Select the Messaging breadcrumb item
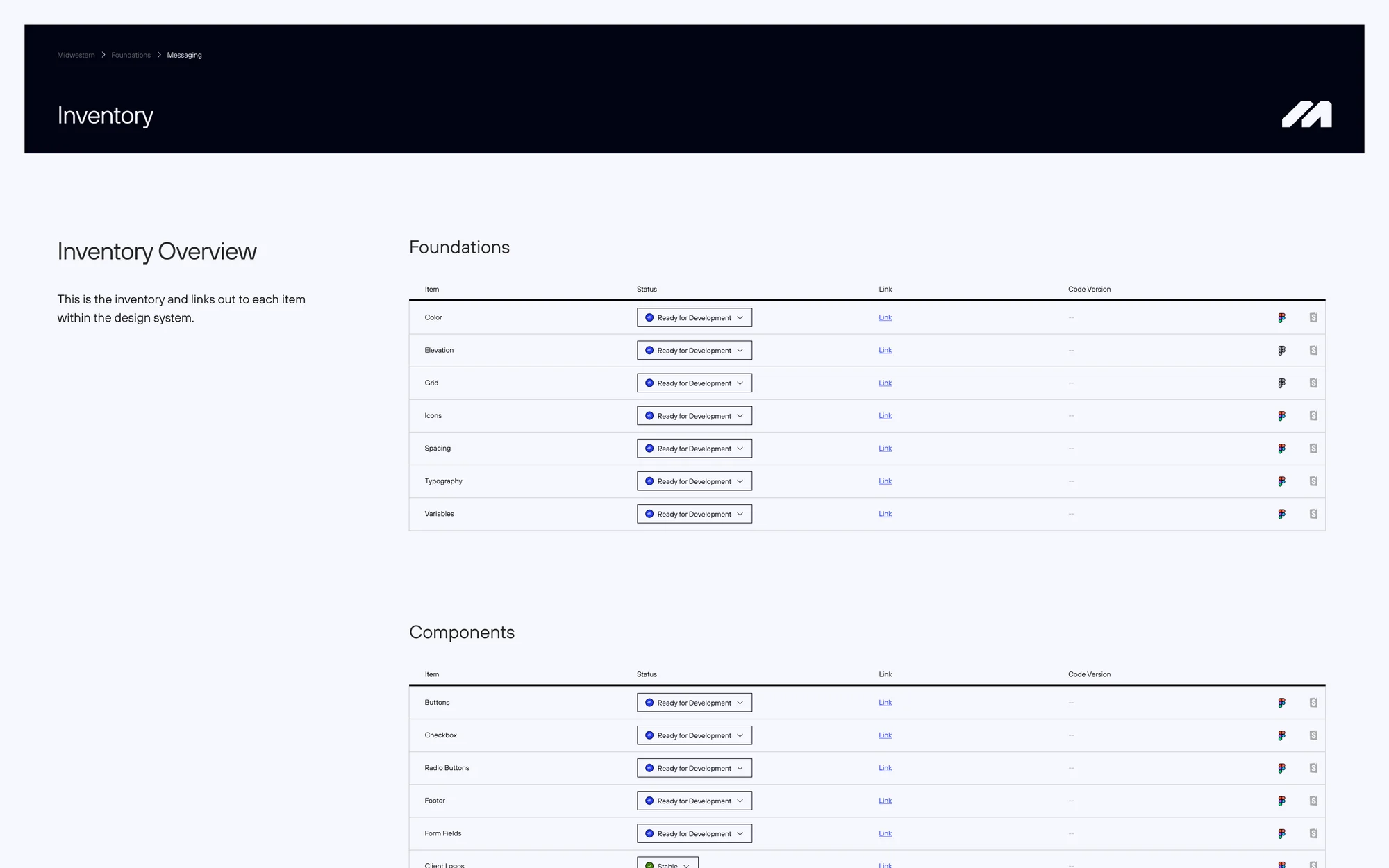Screen dimensions: 1389x868 pyautogui.click(x=184, y=55)
